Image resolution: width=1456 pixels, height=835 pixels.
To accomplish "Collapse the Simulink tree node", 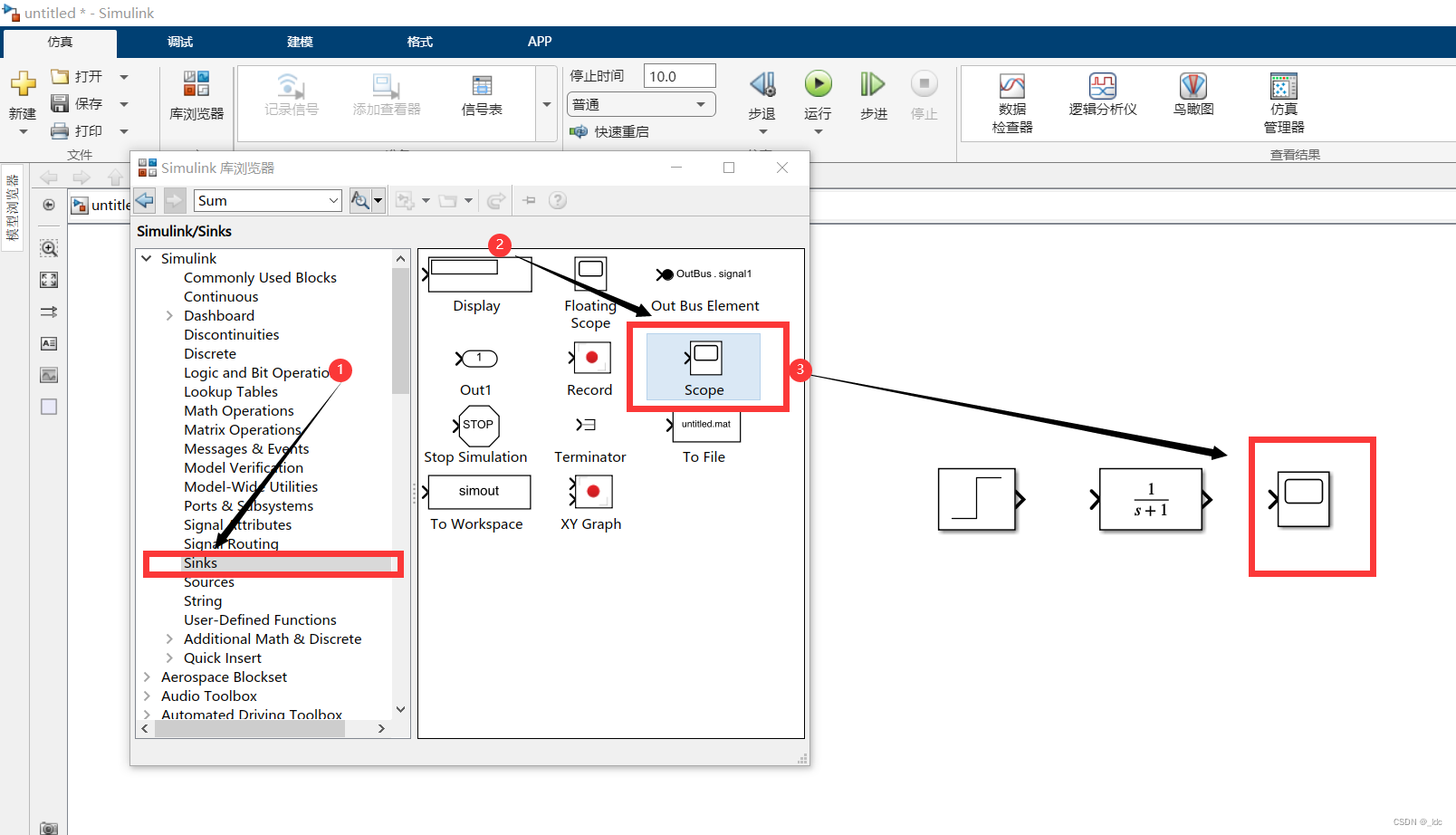I will [147, 258].
